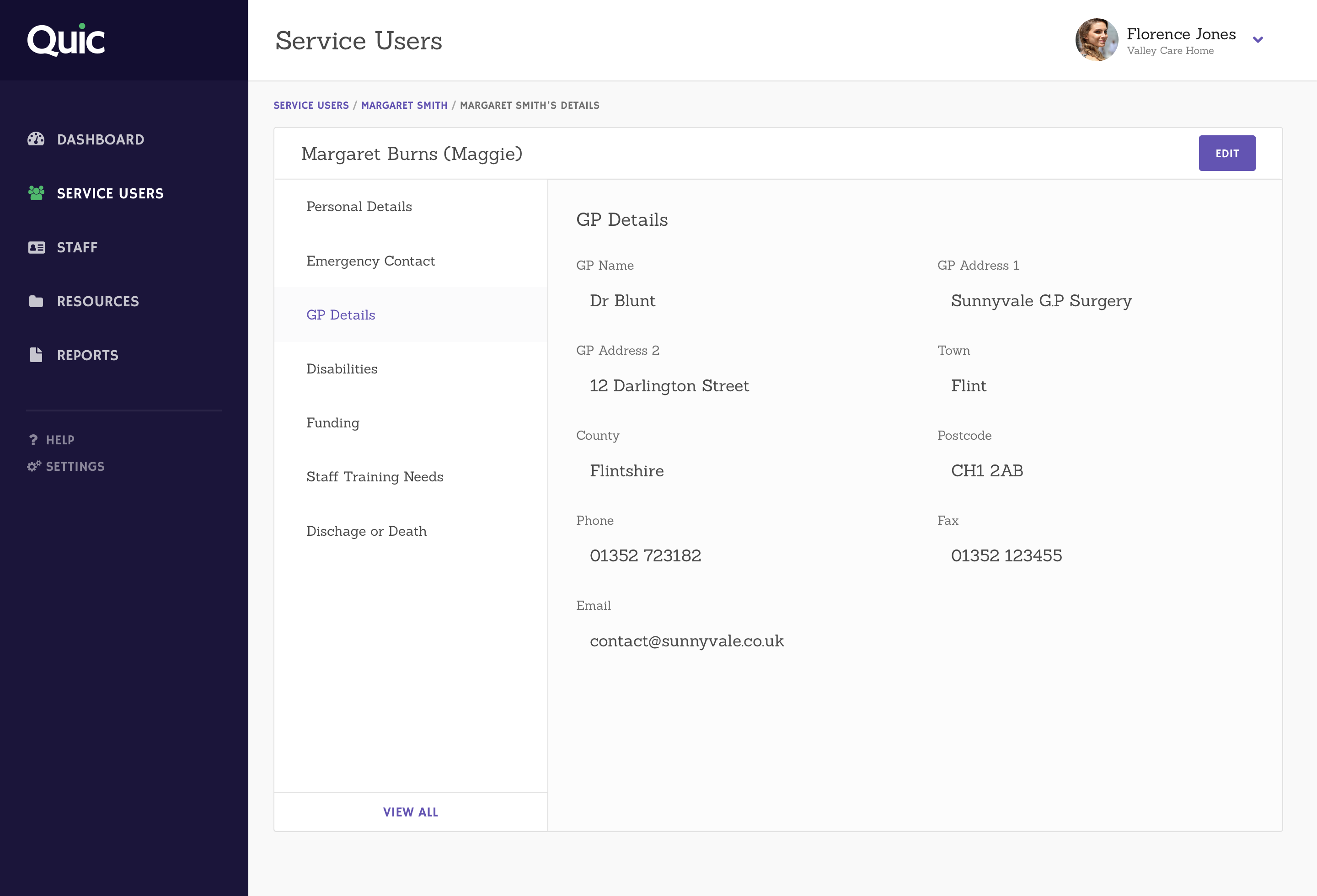Screen dimensions: 1317x896
Task: Click the postcode CH1 2AB
Action: tap(987, 471)
